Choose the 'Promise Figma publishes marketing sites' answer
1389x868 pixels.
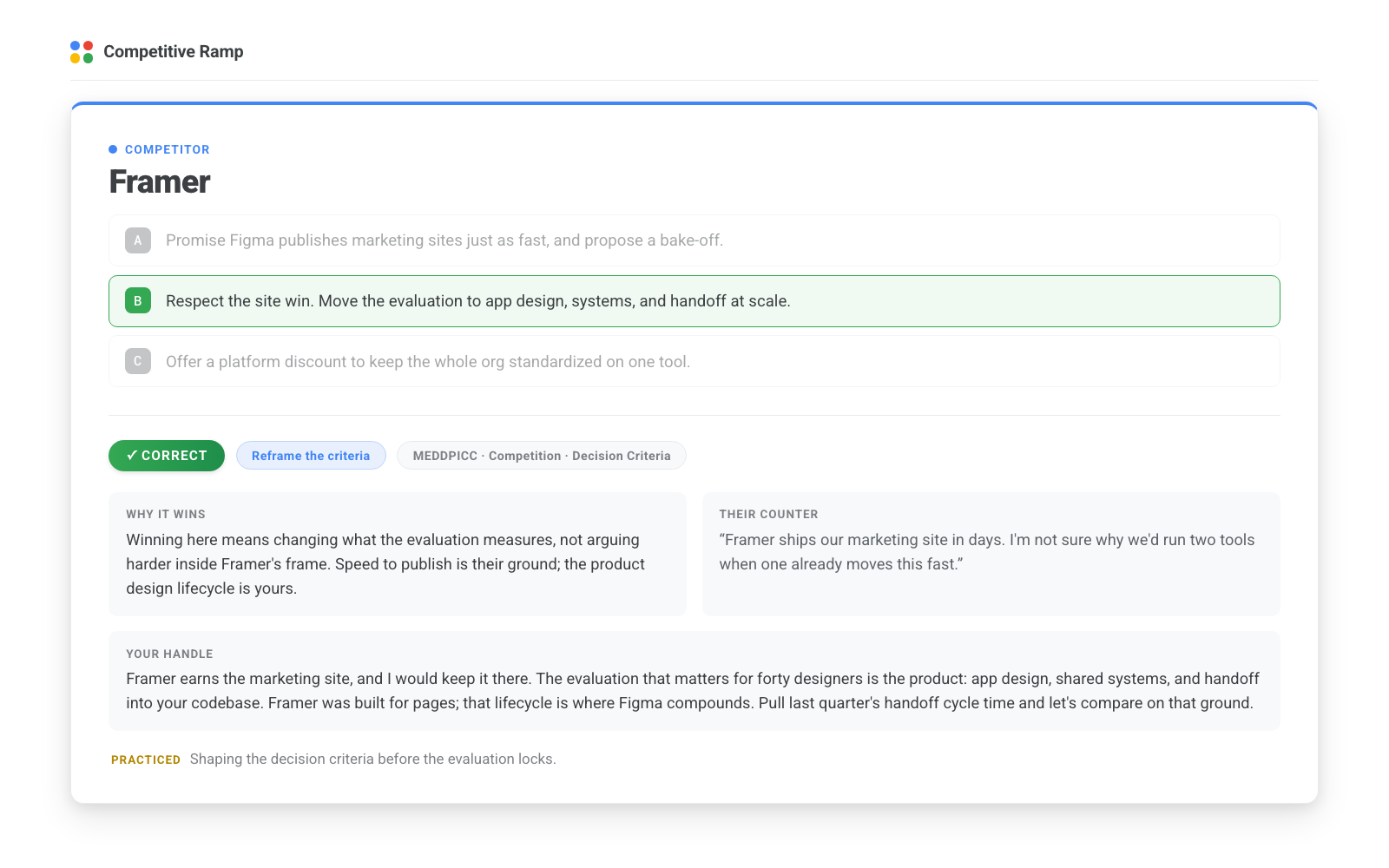[694, 240]
